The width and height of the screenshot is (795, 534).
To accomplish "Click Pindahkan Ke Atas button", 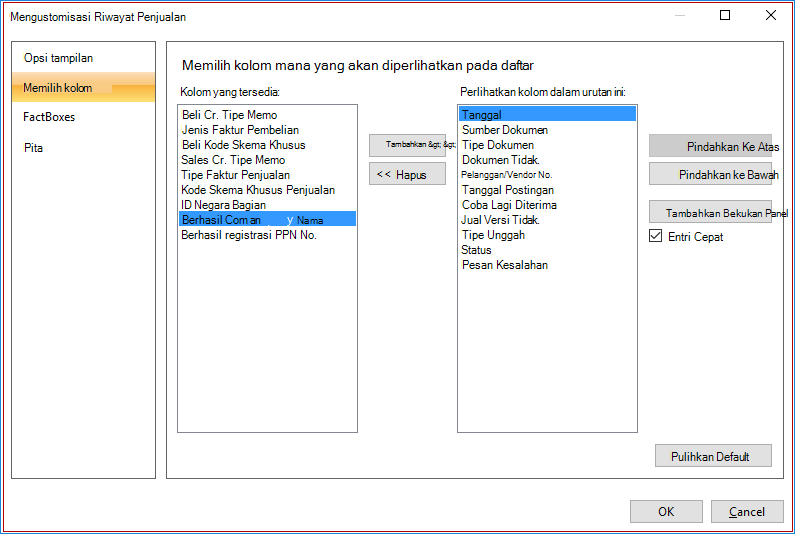I will coord(710,146).
